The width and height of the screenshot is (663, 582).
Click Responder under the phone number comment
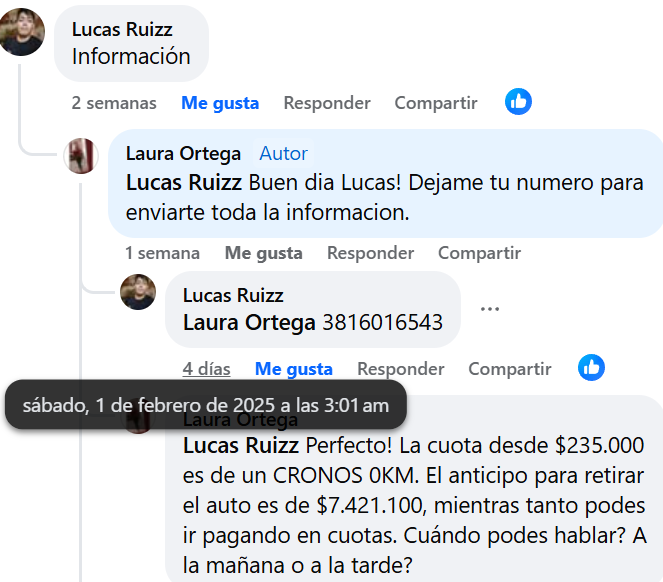401,369
